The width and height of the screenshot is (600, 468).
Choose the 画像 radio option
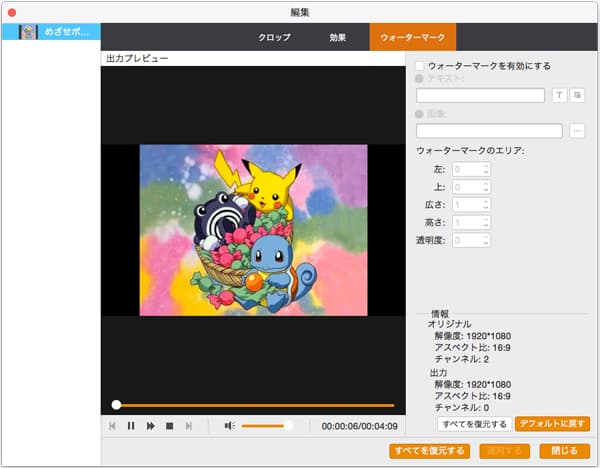419,114
